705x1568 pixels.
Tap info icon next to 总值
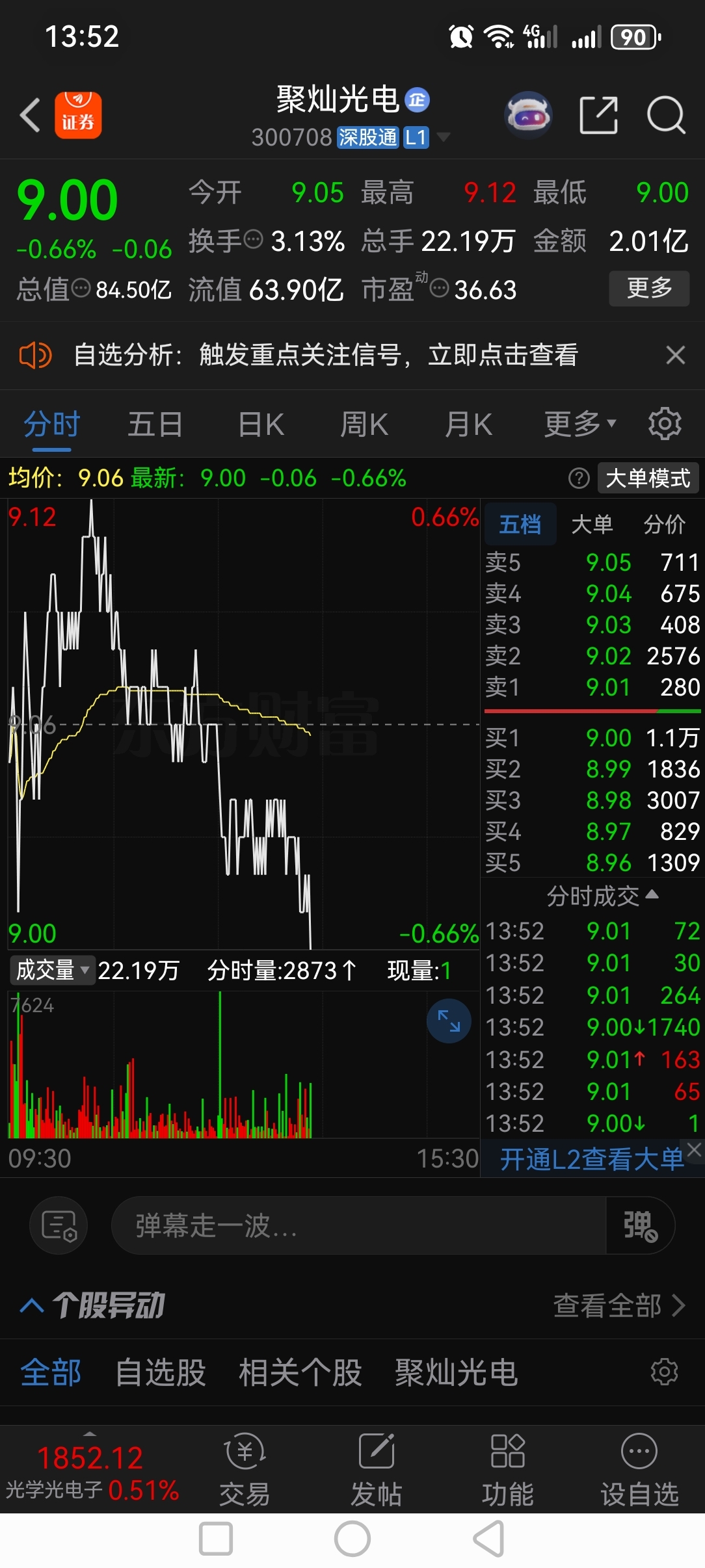(x=81, y=287)
